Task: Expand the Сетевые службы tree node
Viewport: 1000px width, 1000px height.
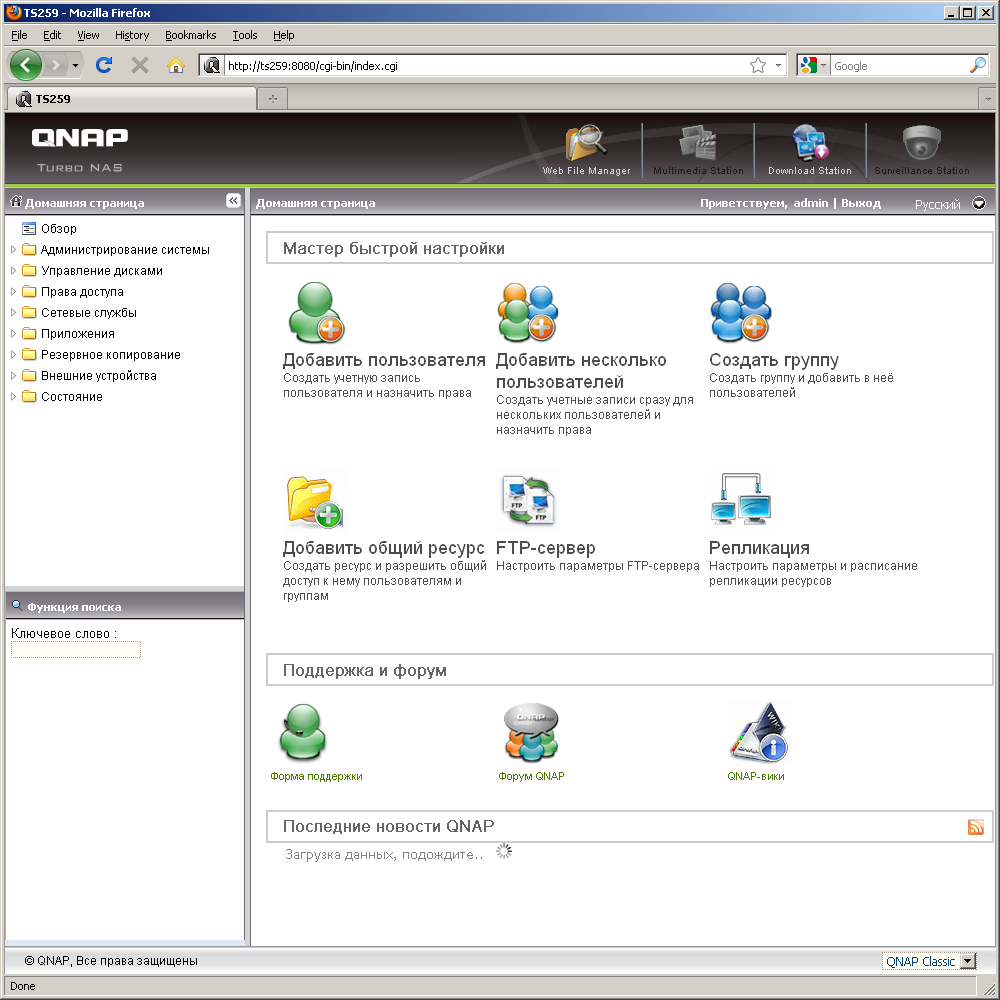Action: 13,312
